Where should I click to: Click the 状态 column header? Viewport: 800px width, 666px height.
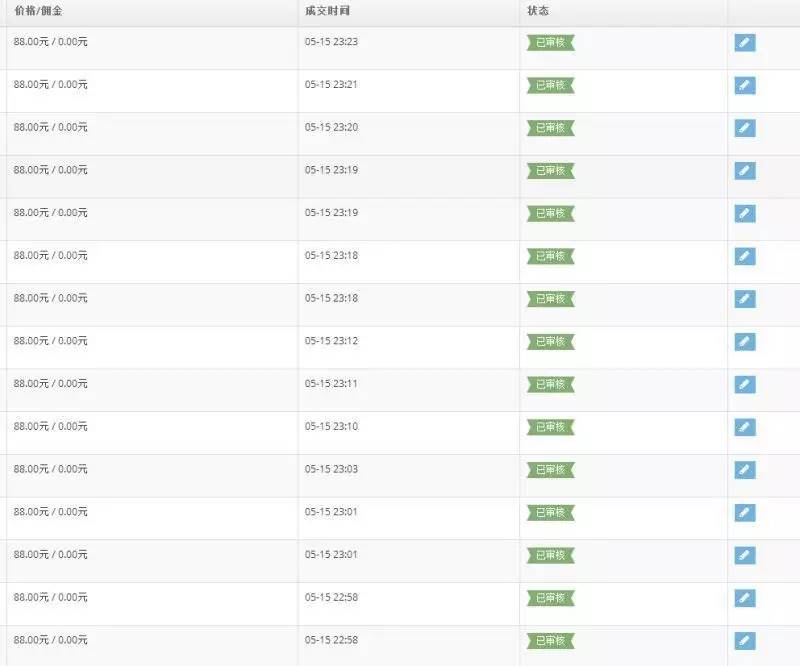pos(538,11)
